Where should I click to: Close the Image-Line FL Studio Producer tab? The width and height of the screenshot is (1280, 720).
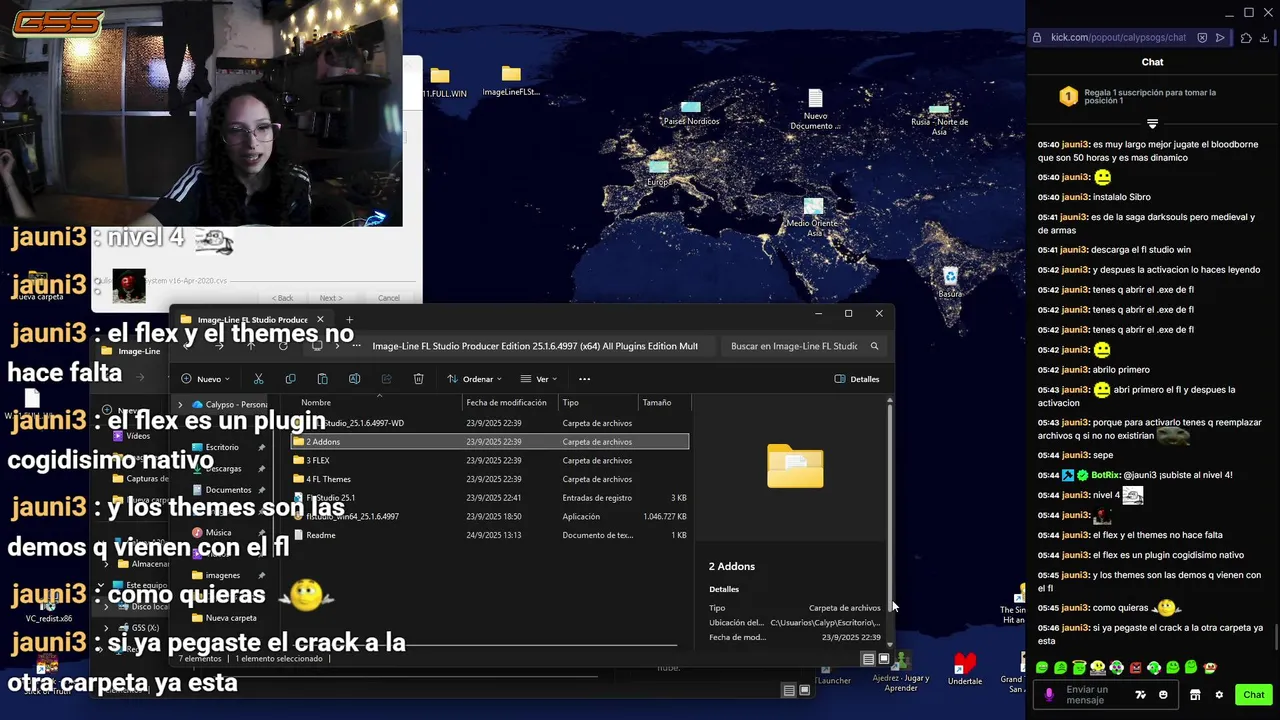[x=322, y=320]
